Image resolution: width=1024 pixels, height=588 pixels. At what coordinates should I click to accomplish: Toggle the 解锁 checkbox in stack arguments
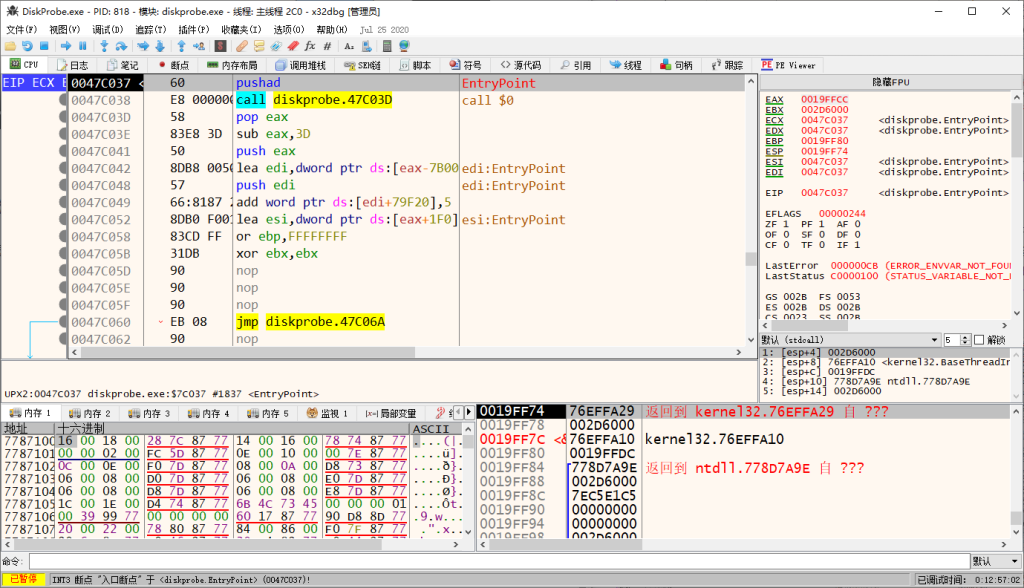tap(979, 340)
